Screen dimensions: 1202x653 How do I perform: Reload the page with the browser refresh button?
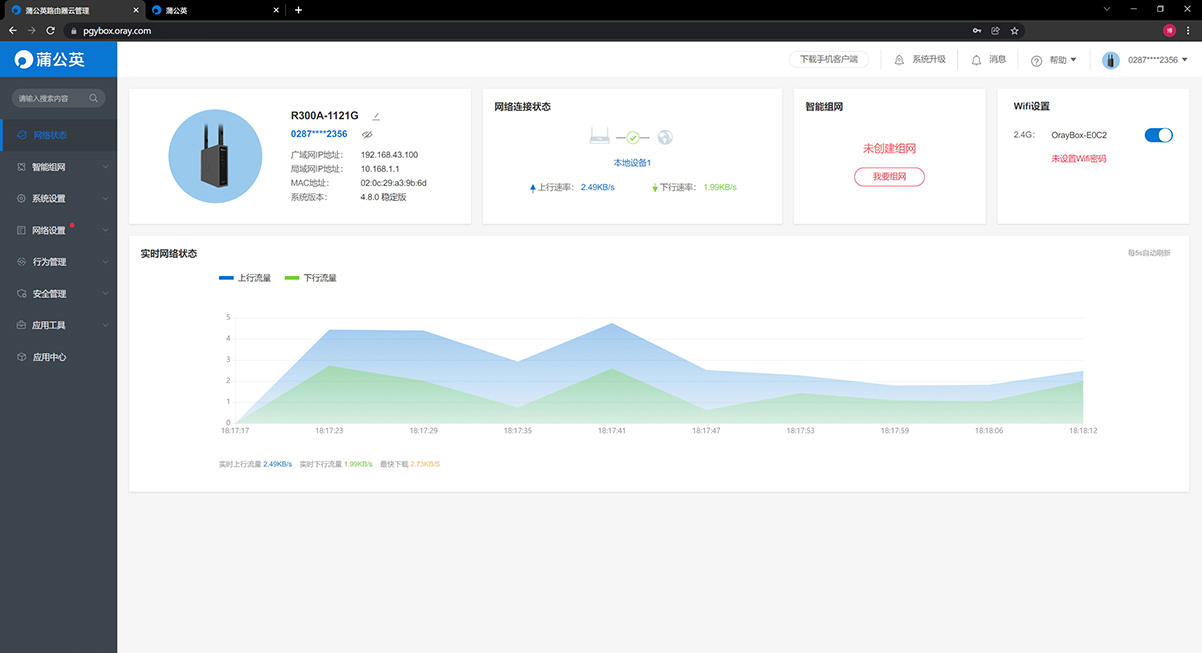pyautogui.click(x=50, y=31)
